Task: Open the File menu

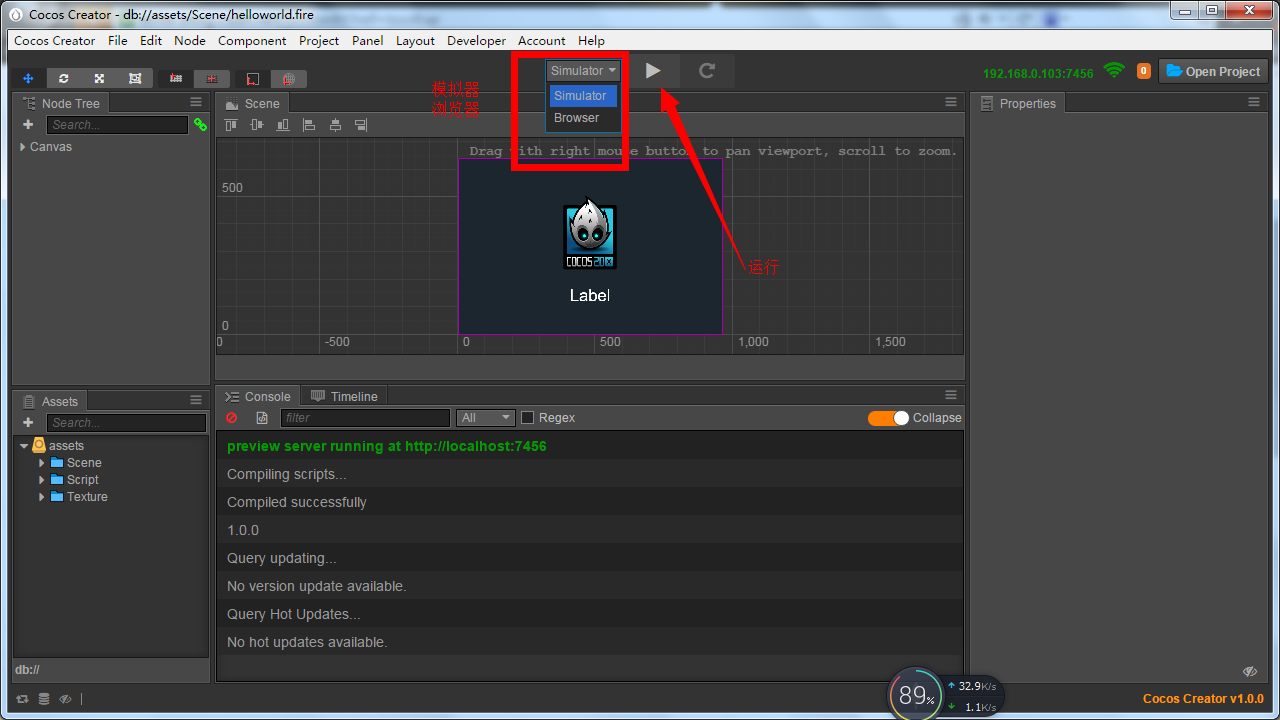Action: pos(118,41)
